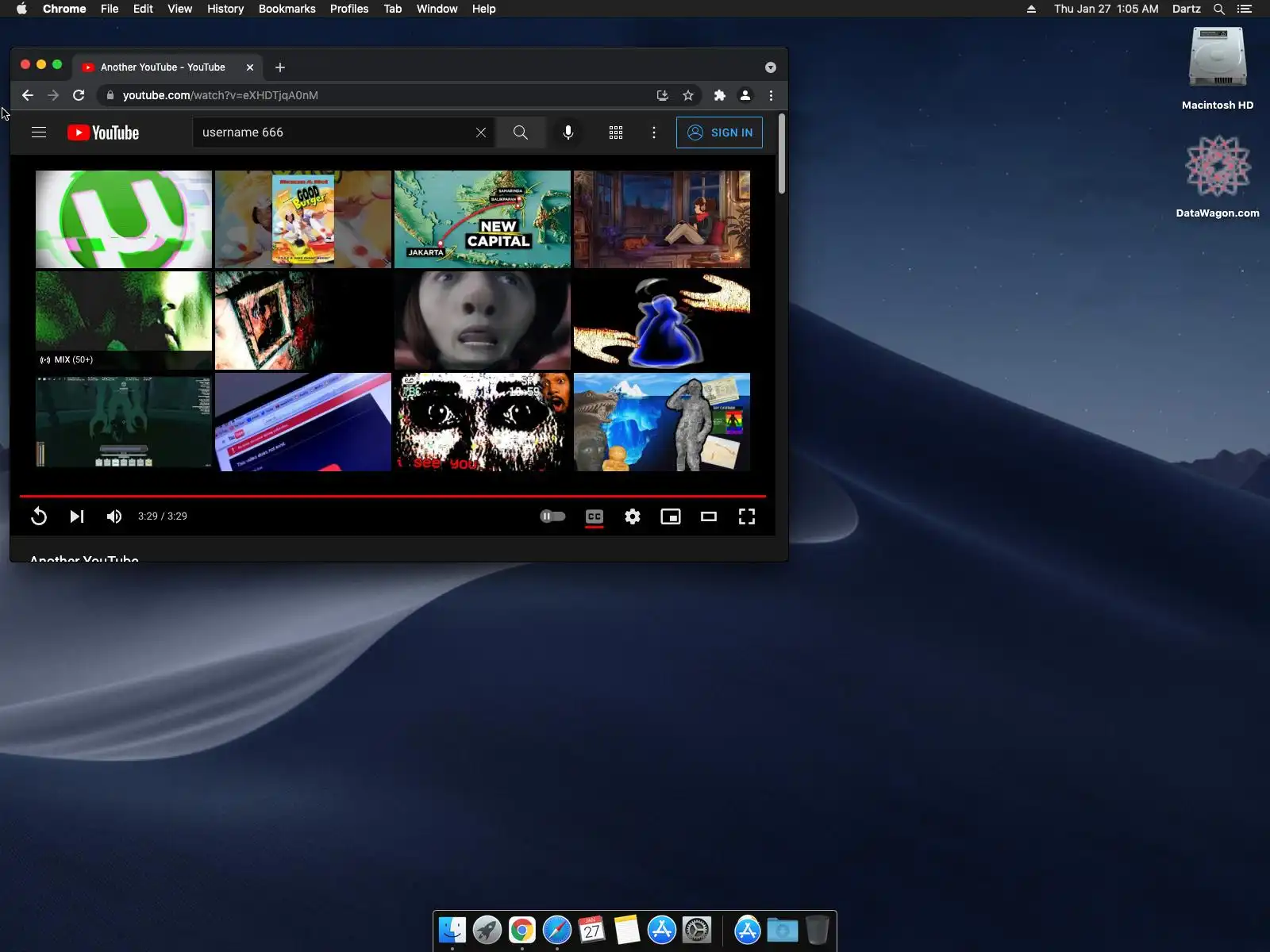Toggle the autoplay switch

pos(552,516)
